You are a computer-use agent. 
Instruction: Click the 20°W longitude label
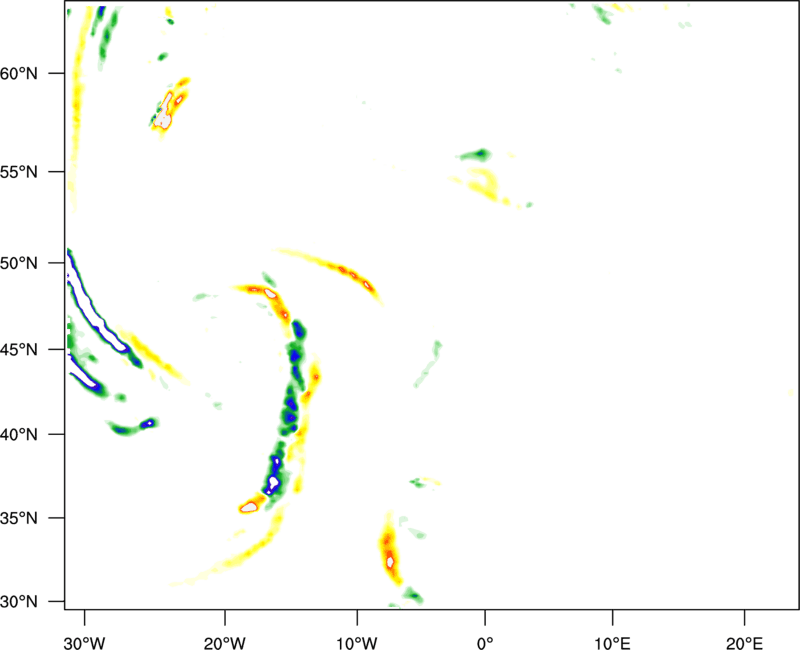click(224, 643)
